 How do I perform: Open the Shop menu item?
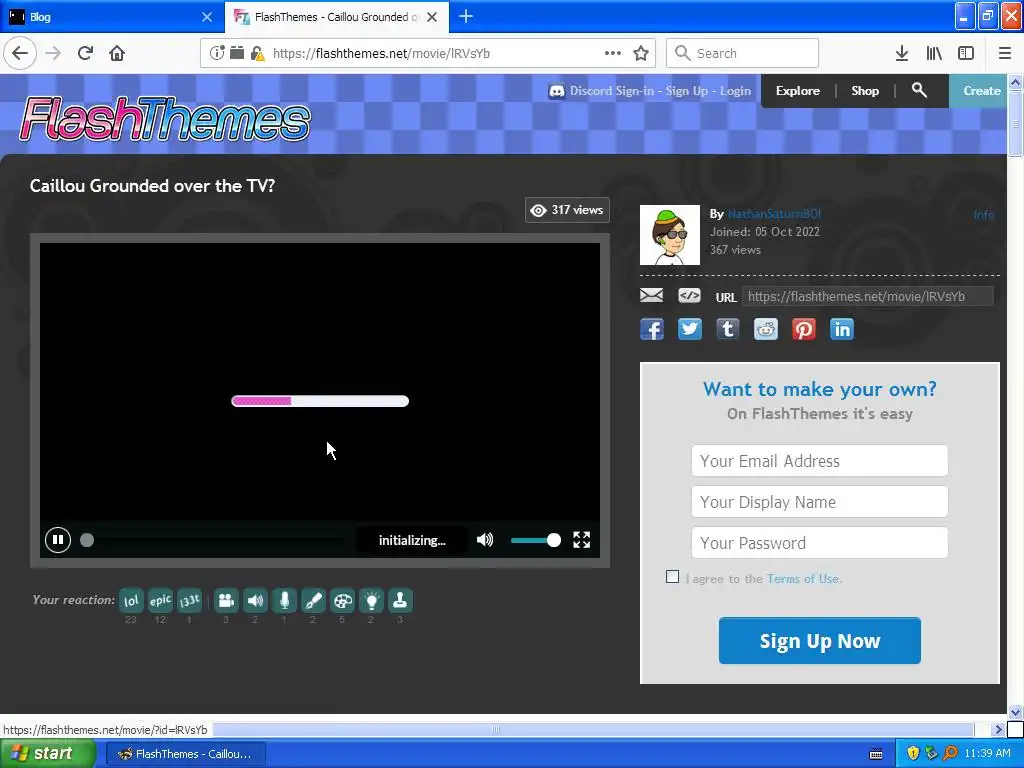click(865, 91)
